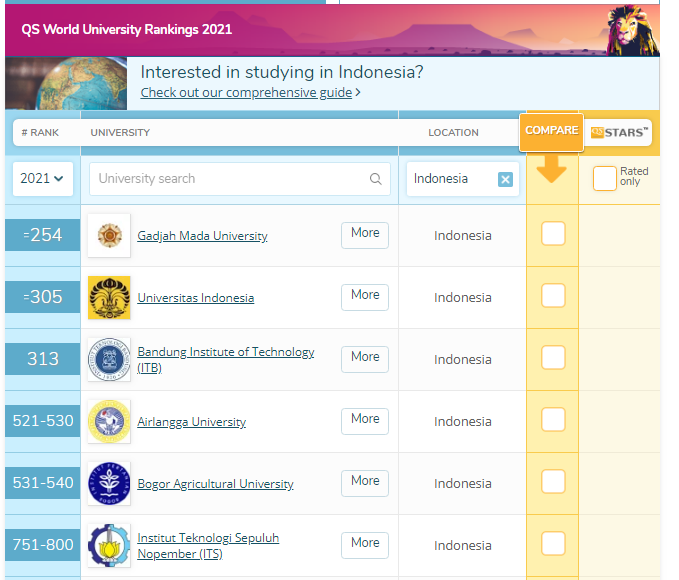Tick compare checkbox for Universitas Indonesia
Viewport: 679px width, 580px height.
click(x=552, y=296)
